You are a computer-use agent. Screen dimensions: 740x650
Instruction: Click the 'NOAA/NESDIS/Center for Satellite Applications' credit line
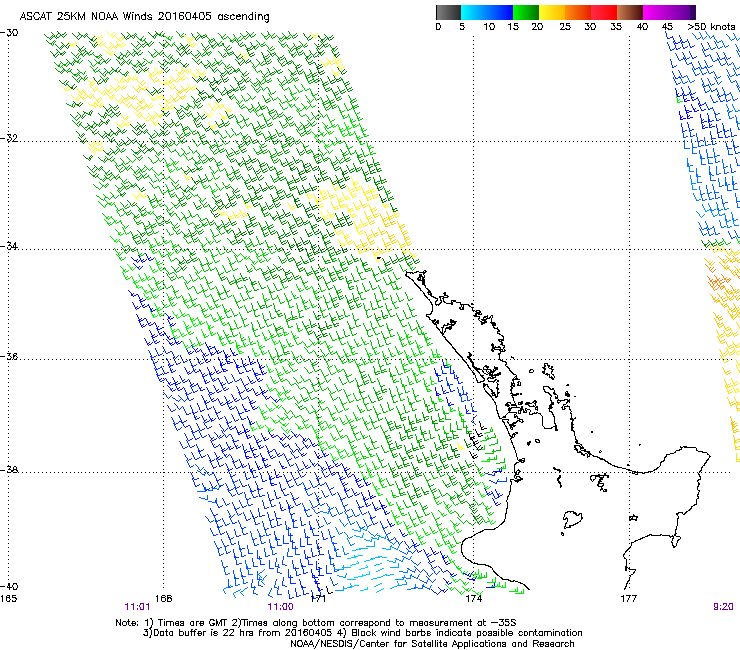tap(432, 644)
